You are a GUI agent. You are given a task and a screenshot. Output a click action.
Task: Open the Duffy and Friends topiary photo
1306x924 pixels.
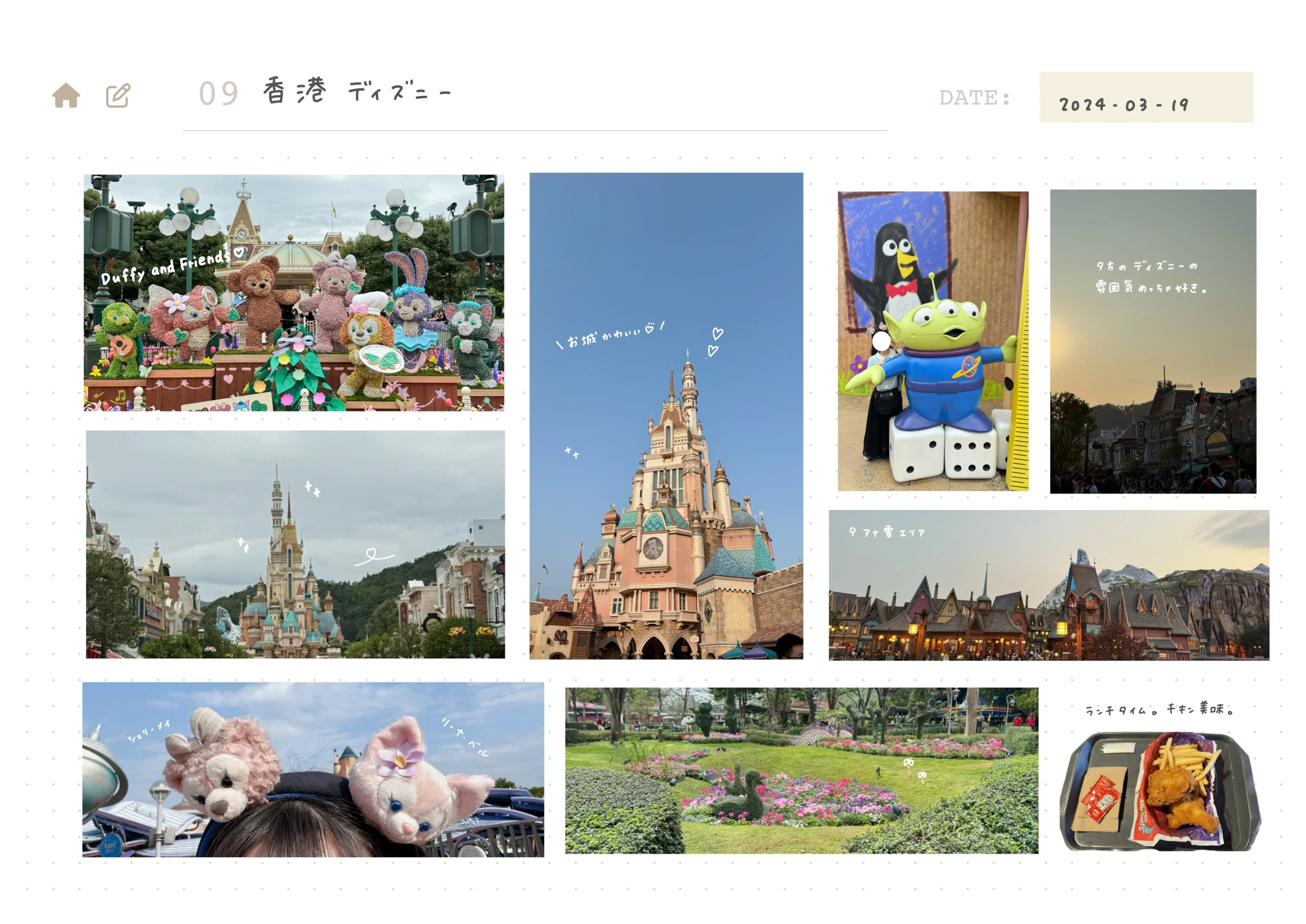[294, 293]
